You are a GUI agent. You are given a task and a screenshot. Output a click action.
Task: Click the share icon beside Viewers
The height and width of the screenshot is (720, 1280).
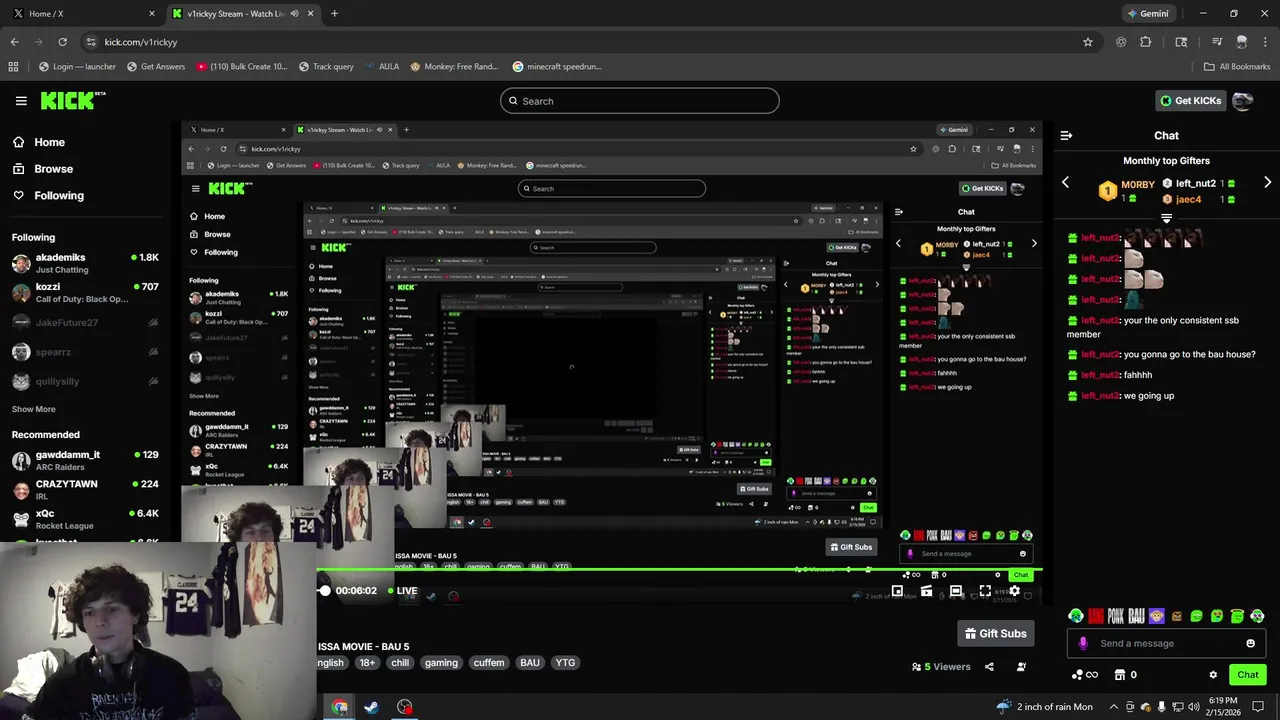(x=989, y=667)
